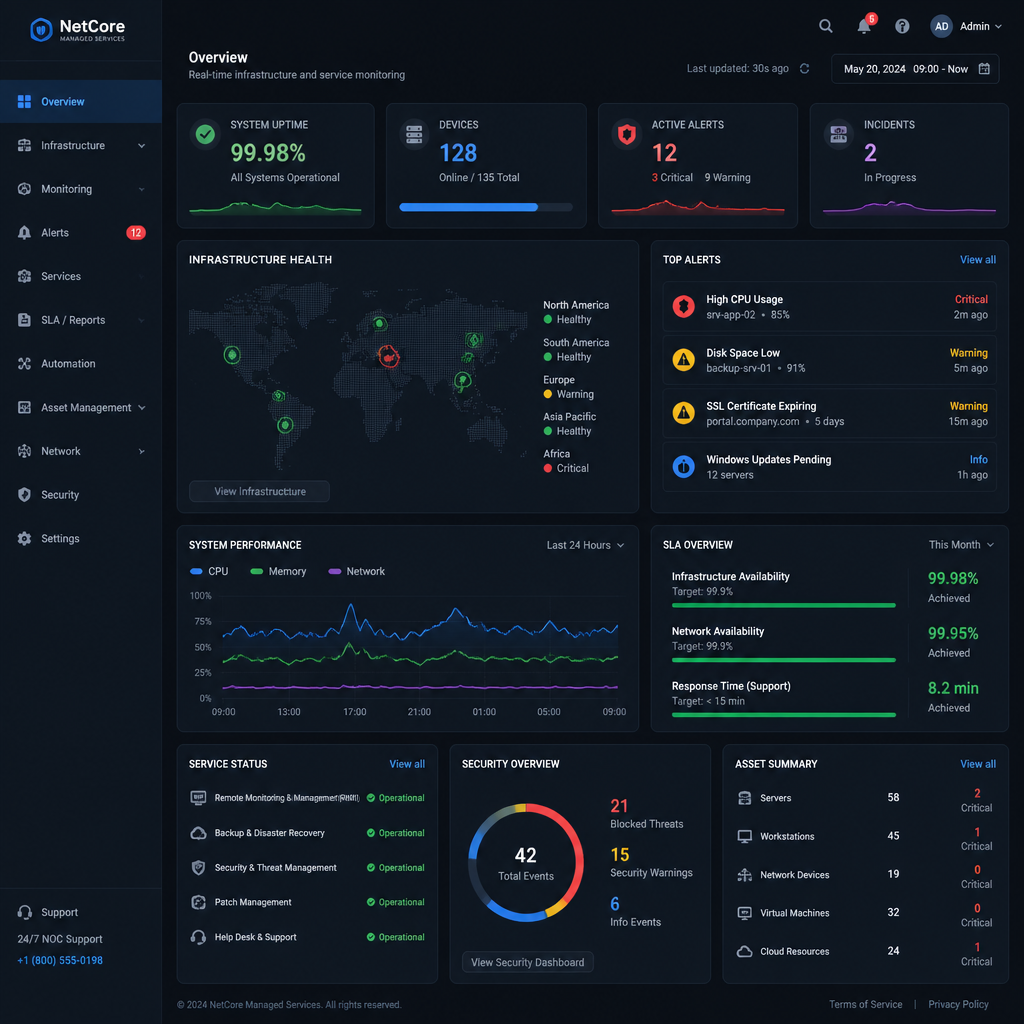
Task: Click the Response Time (Support) progress bar
Action: (x=784, y=715)
